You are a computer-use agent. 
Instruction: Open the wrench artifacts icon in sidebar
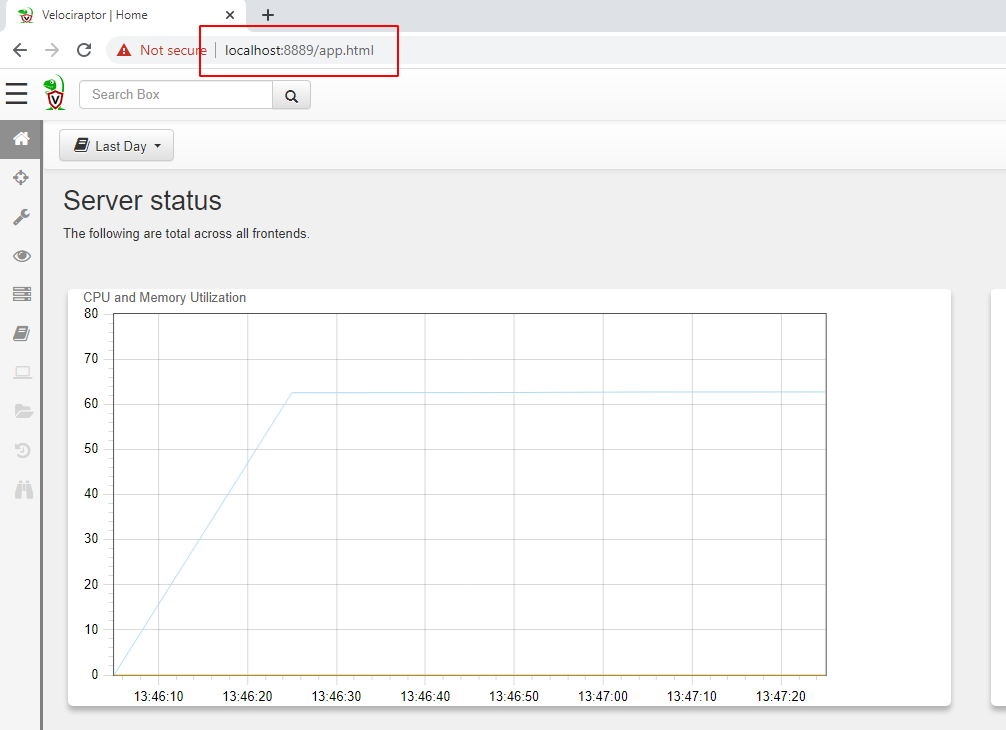point(21,217)
